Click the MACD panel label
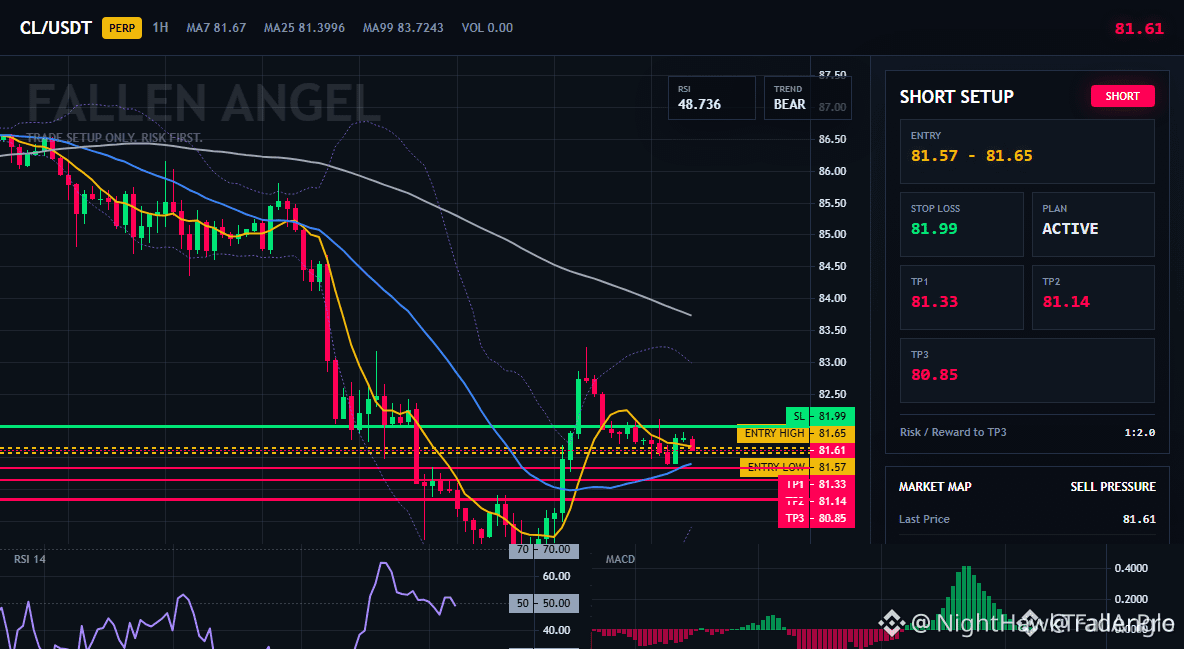The height and width of the screenshot is (649, 1184). pyautogui.click(x=620, y=559)
